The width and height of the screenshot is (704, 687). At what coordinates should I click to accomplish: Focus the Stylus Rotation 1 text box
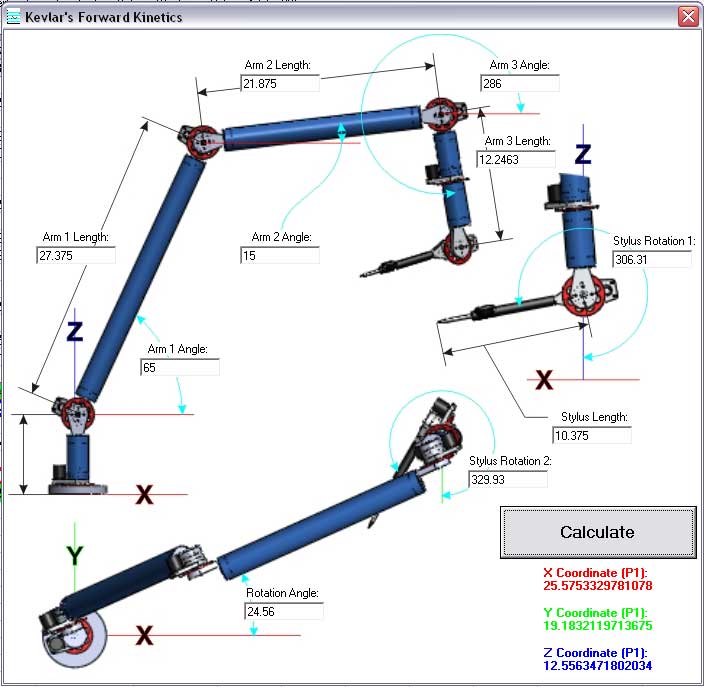click(652, 259)
